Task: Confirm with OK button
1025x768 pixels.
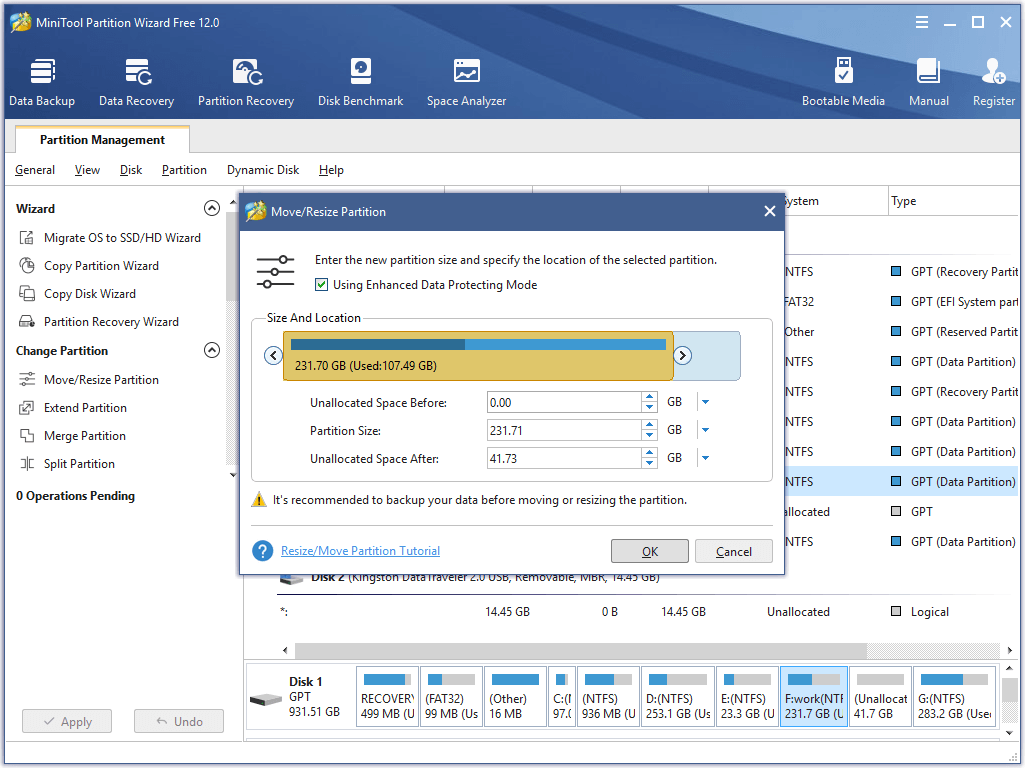Action: pos(650,551)
